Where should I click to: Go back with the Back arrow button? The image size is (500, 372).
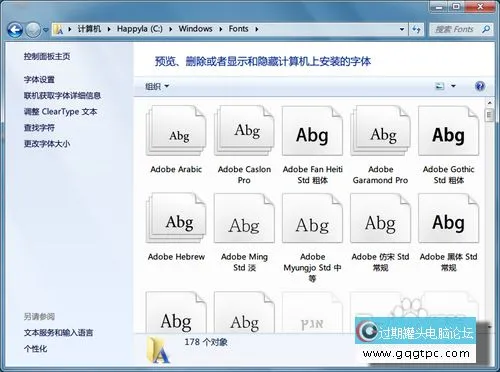15,30
